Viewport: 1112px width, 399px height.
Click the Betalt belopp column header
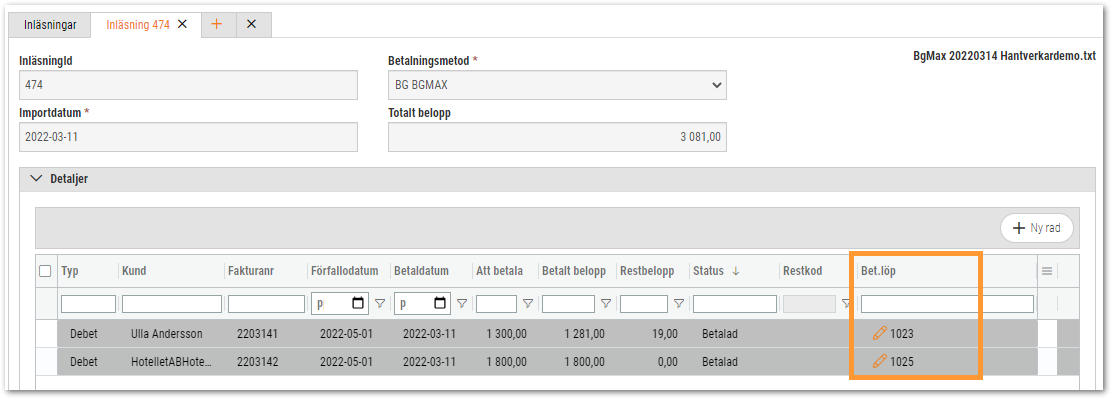(x=574, y=271)
